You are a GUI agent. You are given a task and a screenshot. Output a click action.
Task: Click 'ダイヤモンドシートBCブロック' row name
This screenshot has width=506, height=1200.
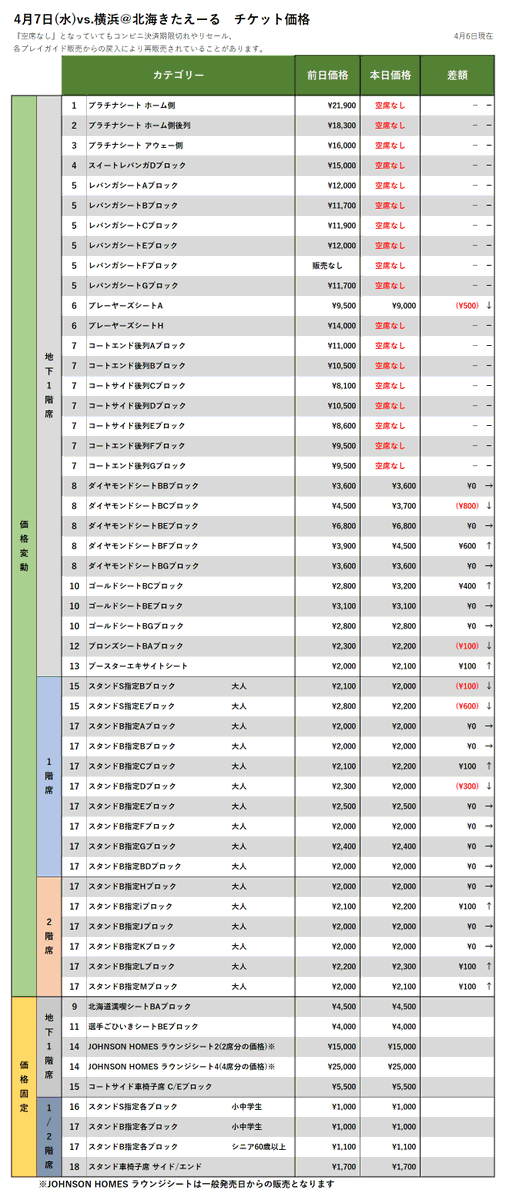(x=143, y=506)
